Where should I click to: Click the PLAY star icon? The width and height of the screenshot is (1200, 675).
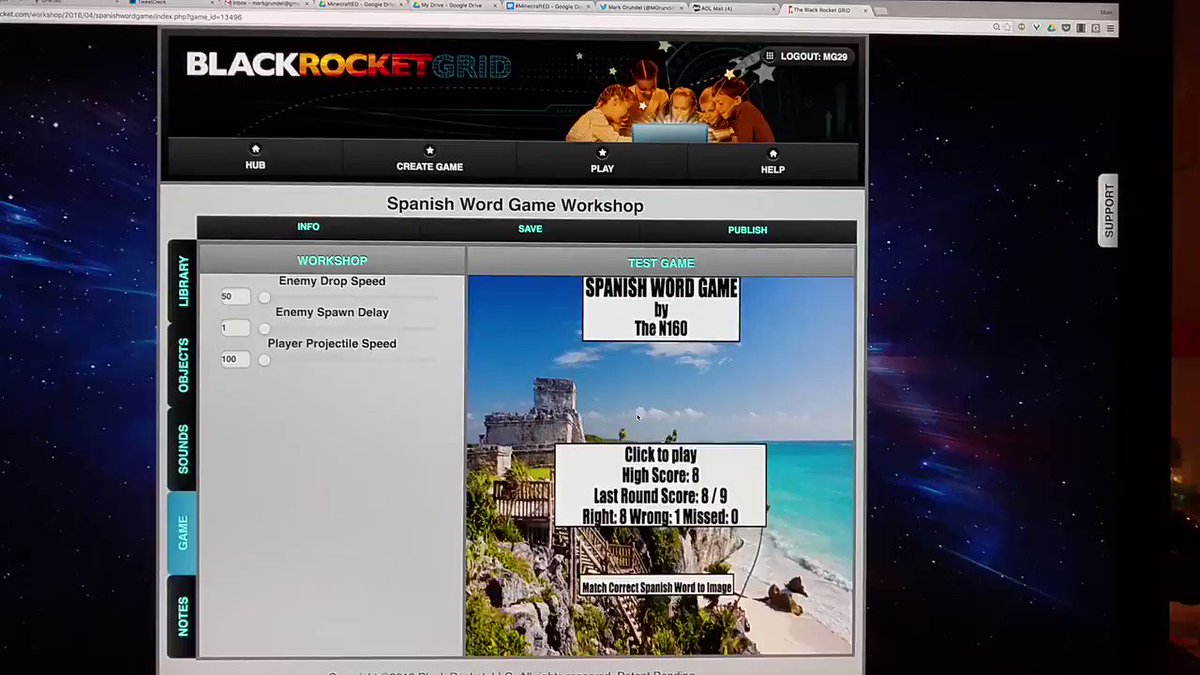tap(602, 153)
